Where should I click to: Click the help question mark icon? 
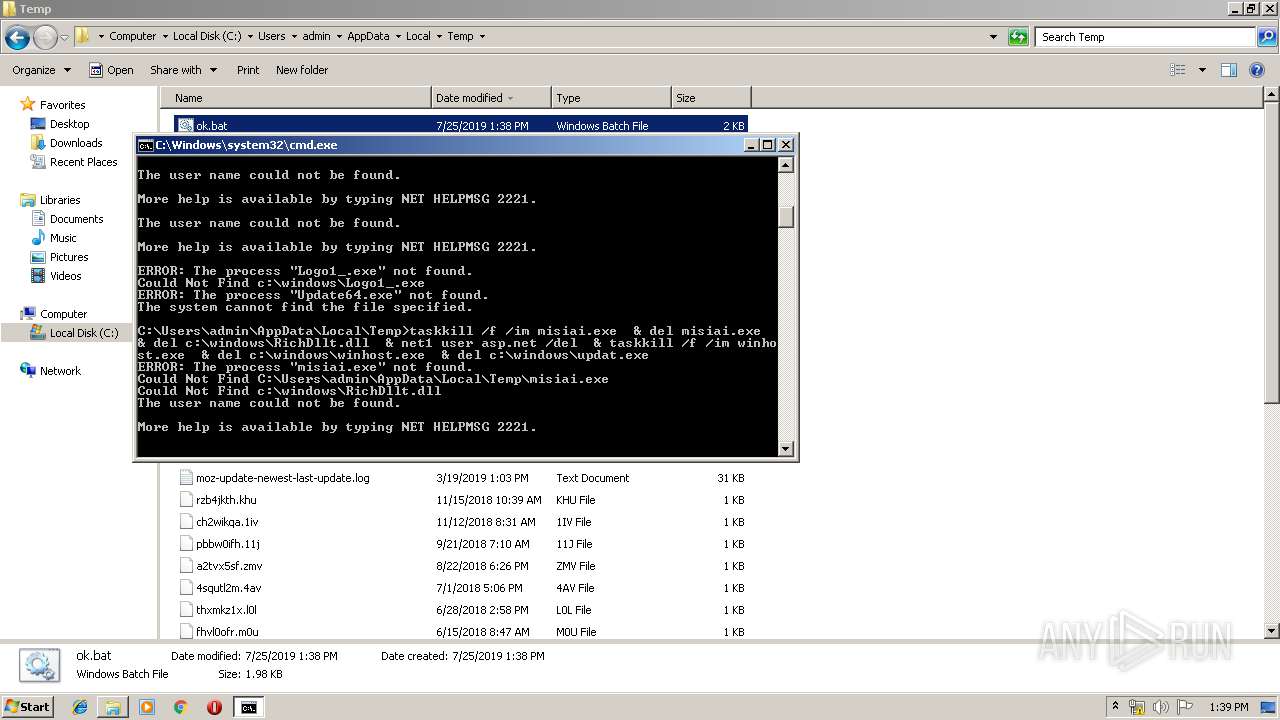point(1258,70)
